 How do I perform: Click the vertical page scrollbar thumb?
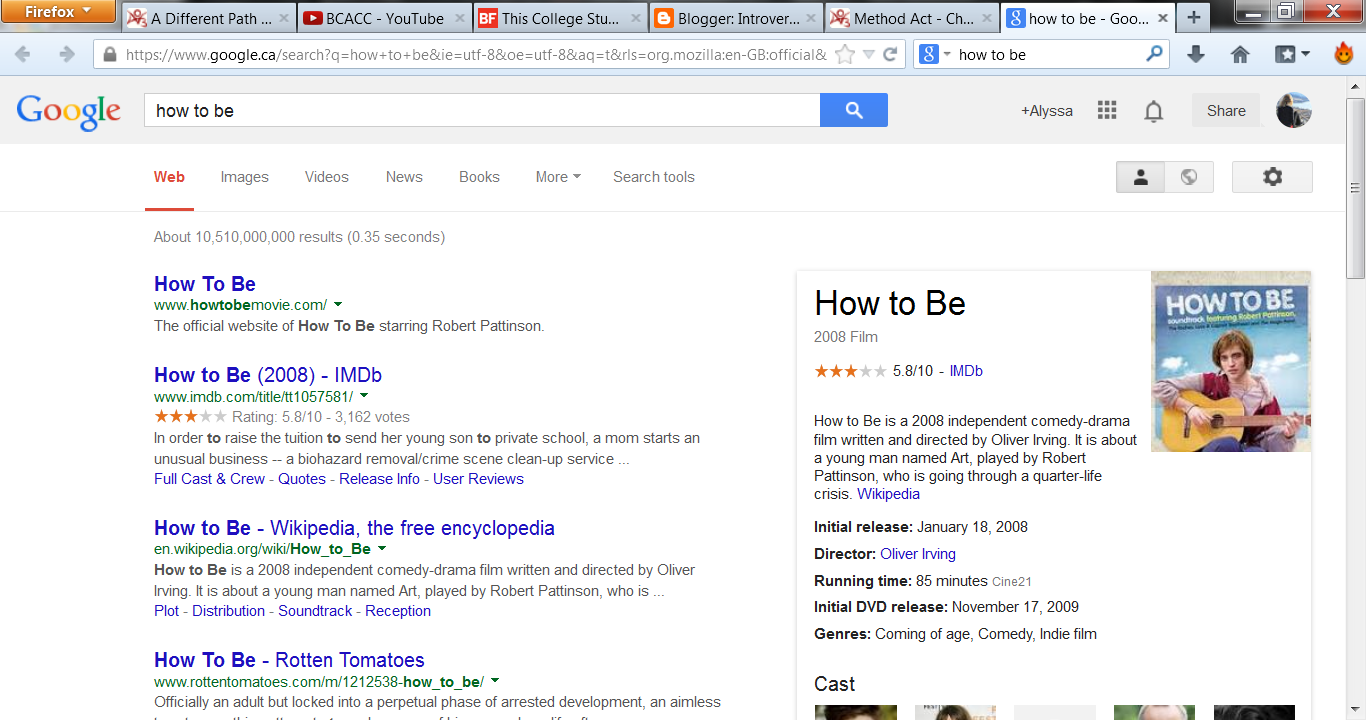[1355, 188]
